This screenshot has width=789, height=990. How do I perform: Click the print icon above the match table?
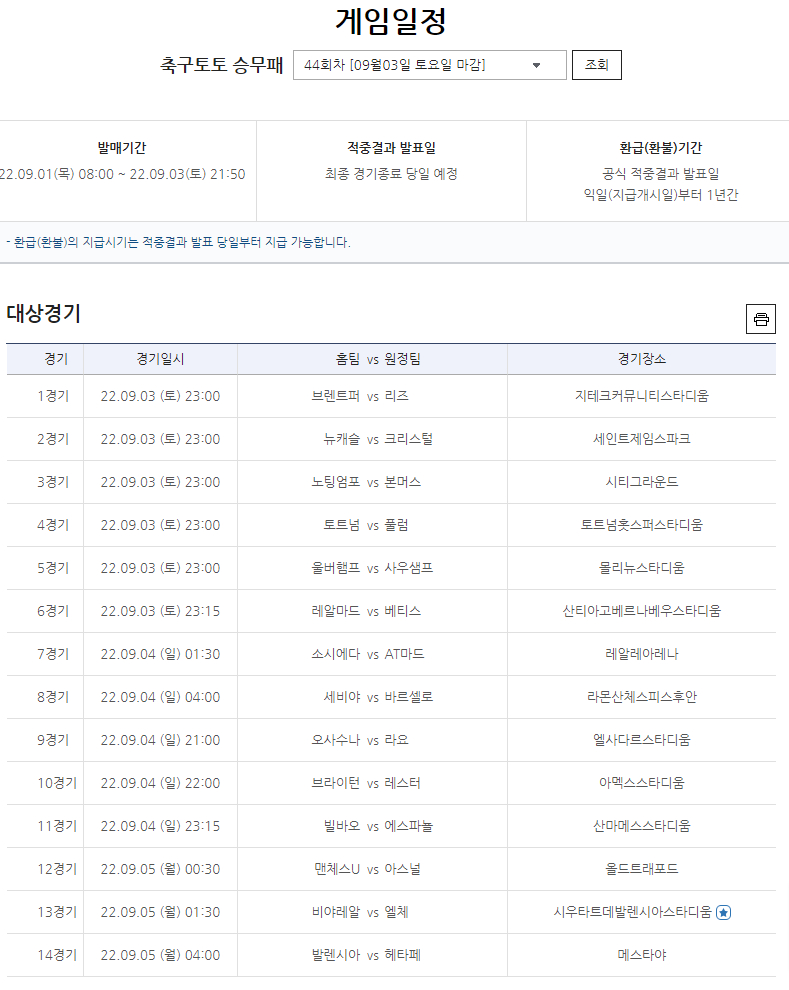pos(761,319)
